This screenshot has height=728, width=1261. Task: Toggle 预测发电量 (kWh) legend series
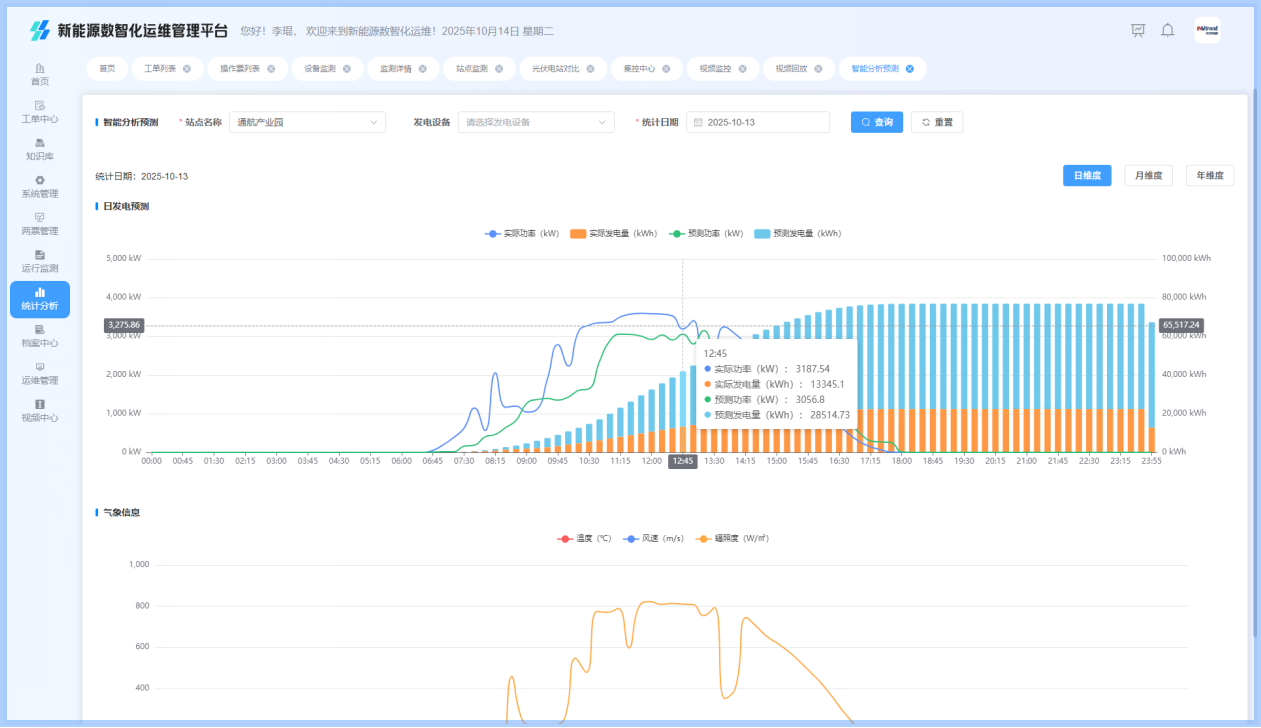pos(797,233)
